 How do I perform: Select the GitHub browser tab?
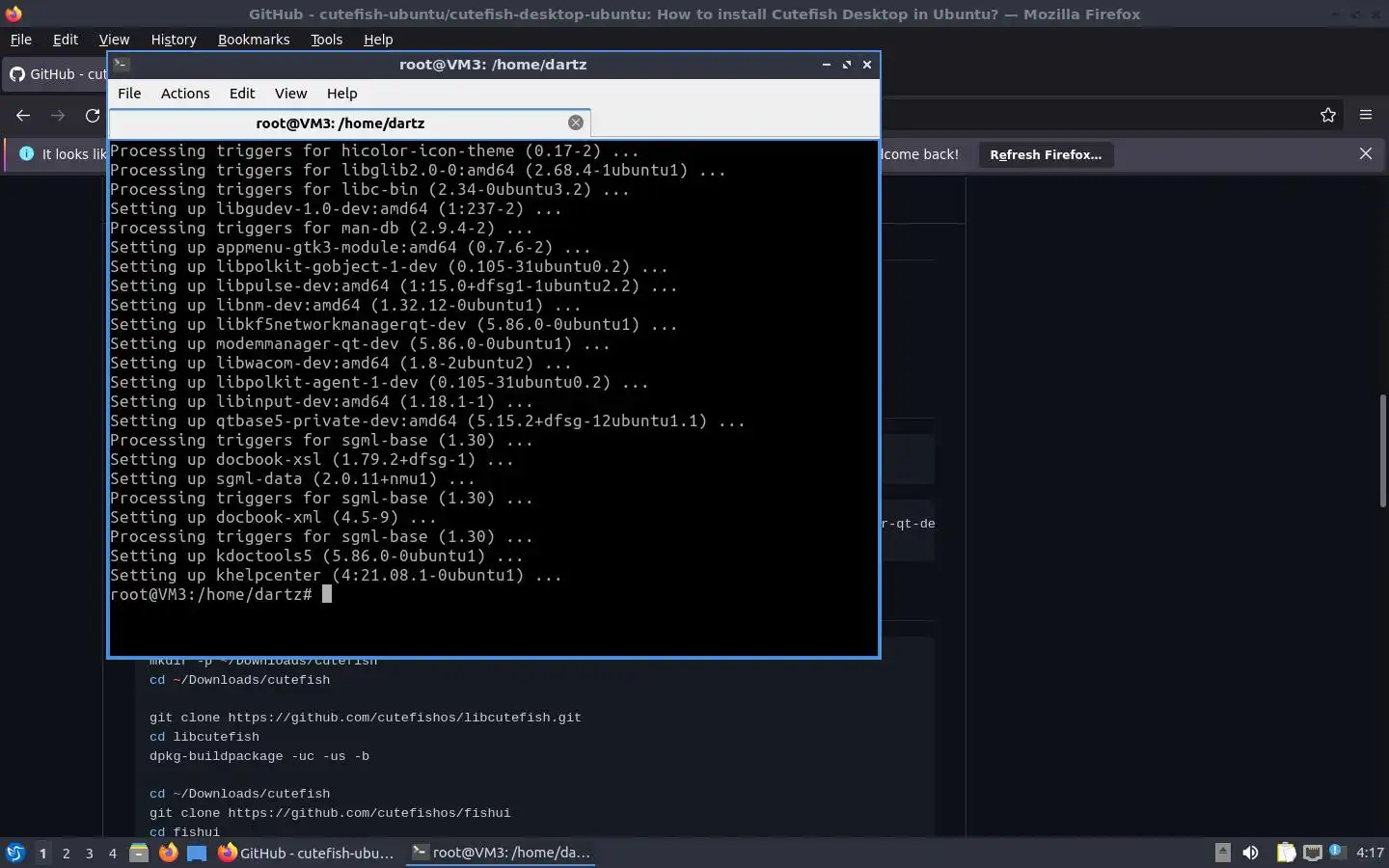tap(56, 74)
